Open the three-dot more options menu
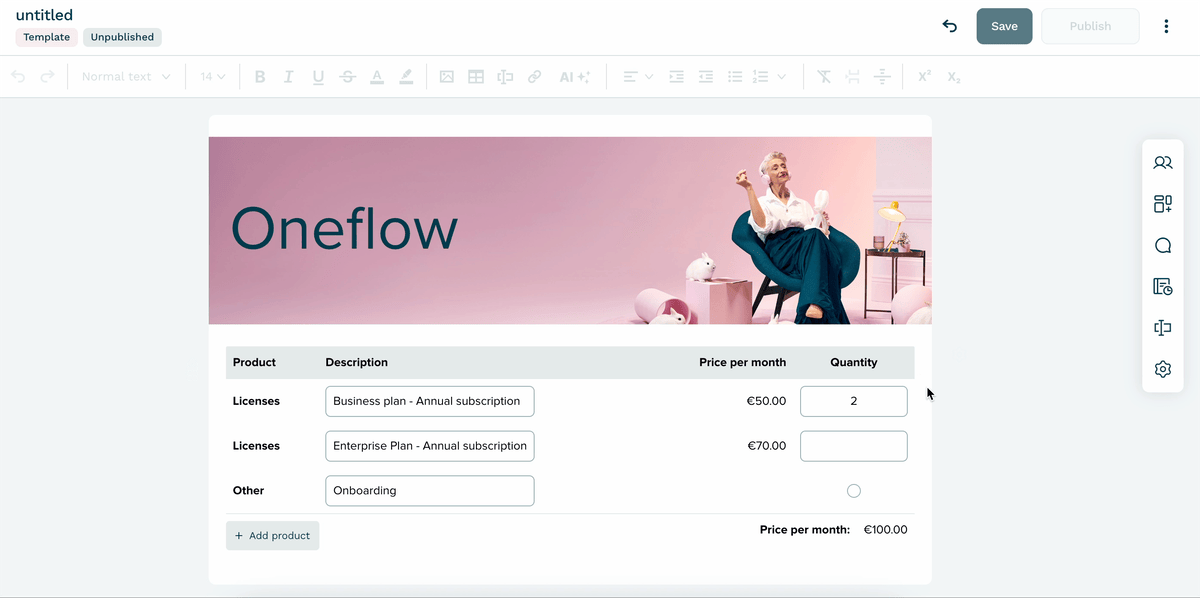Viewport: 1200px width, 598px height. tap(1166, 26)
